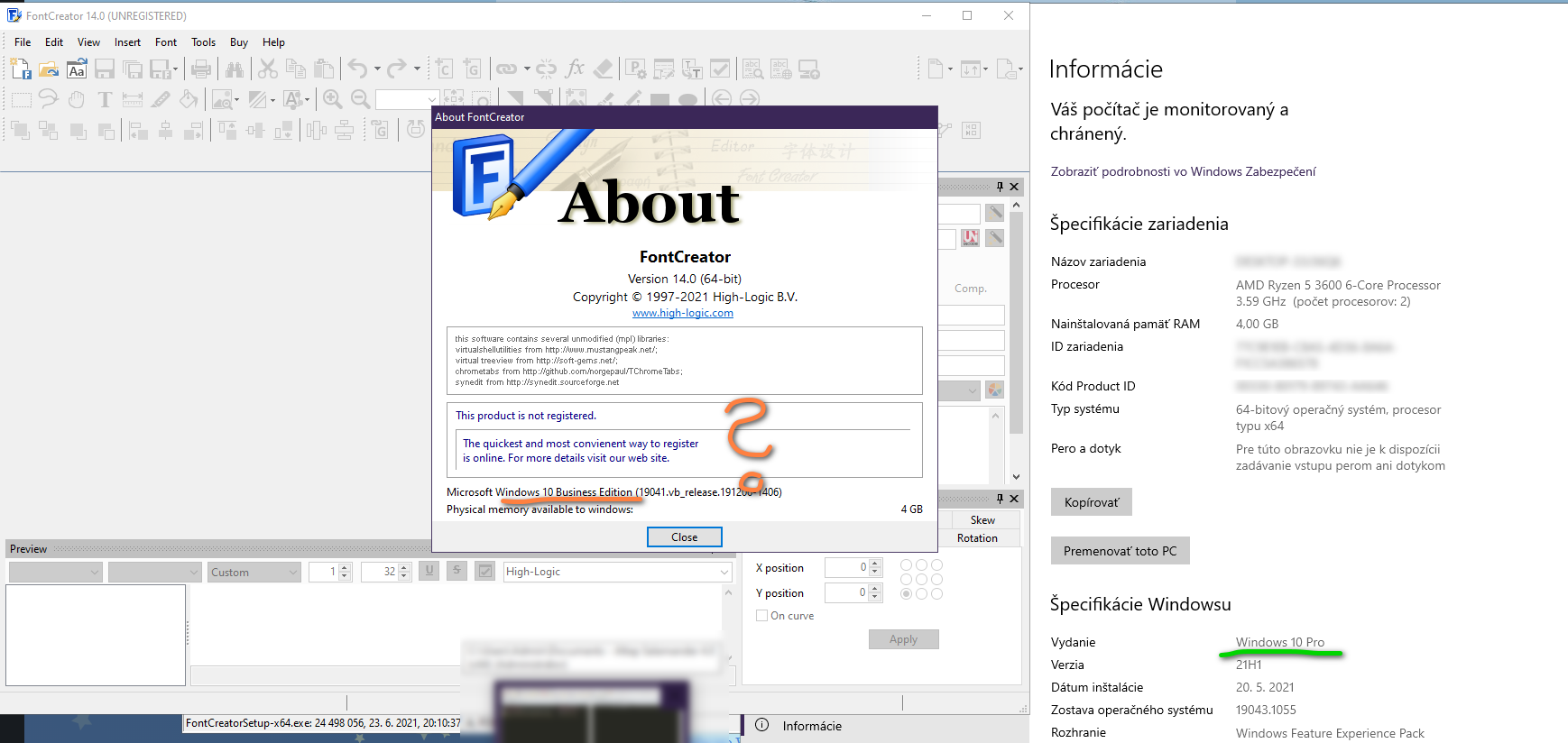The width and height of the screenshot is (1568, 743).
Task: Open the zoom level combo box
Action: (407, 99)
